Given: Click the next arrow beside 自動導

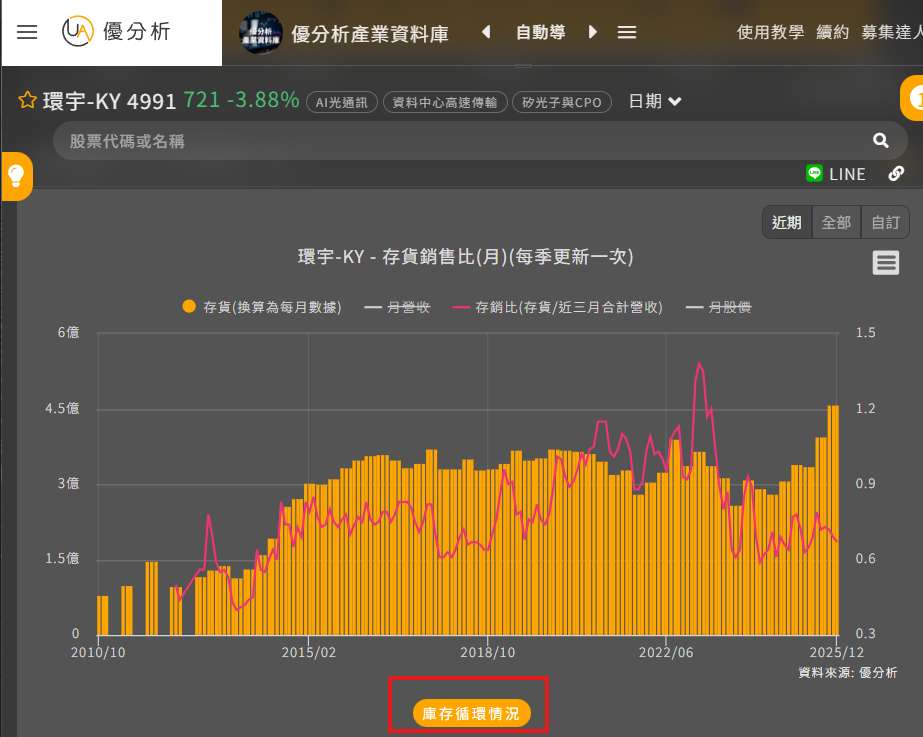Looking at the screenshot, I should click(x=593, y=32).
